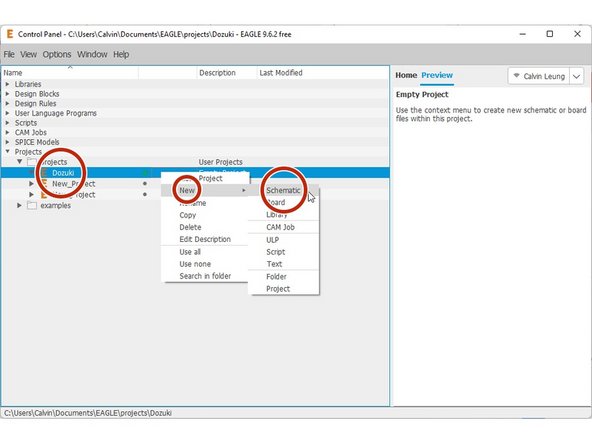Image resolution: width=592 pixels, height=444 pixels.
Task: Select Project in the New submenu
Action: point(284,289)
